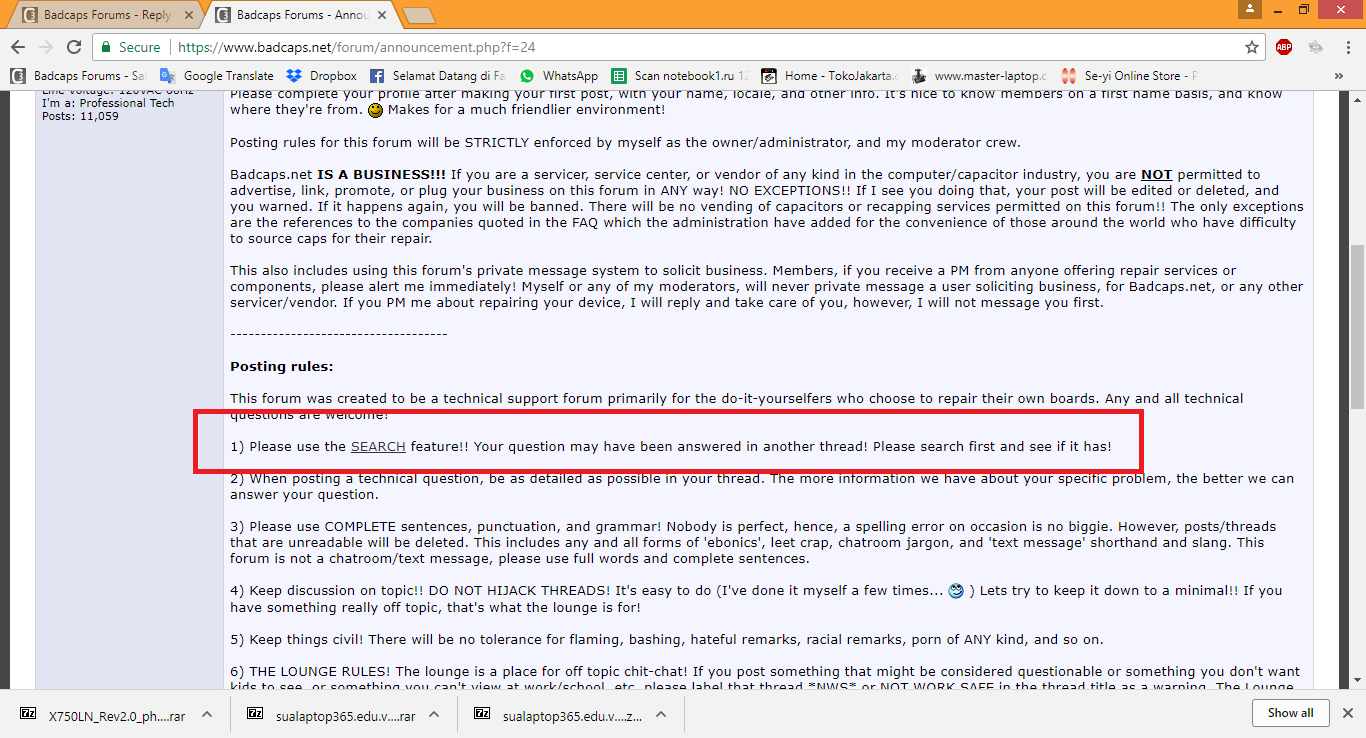Expand options for the X750LN_Rev2.0 download
Viewport: 1366px width, 738px height.
[207, 714]
